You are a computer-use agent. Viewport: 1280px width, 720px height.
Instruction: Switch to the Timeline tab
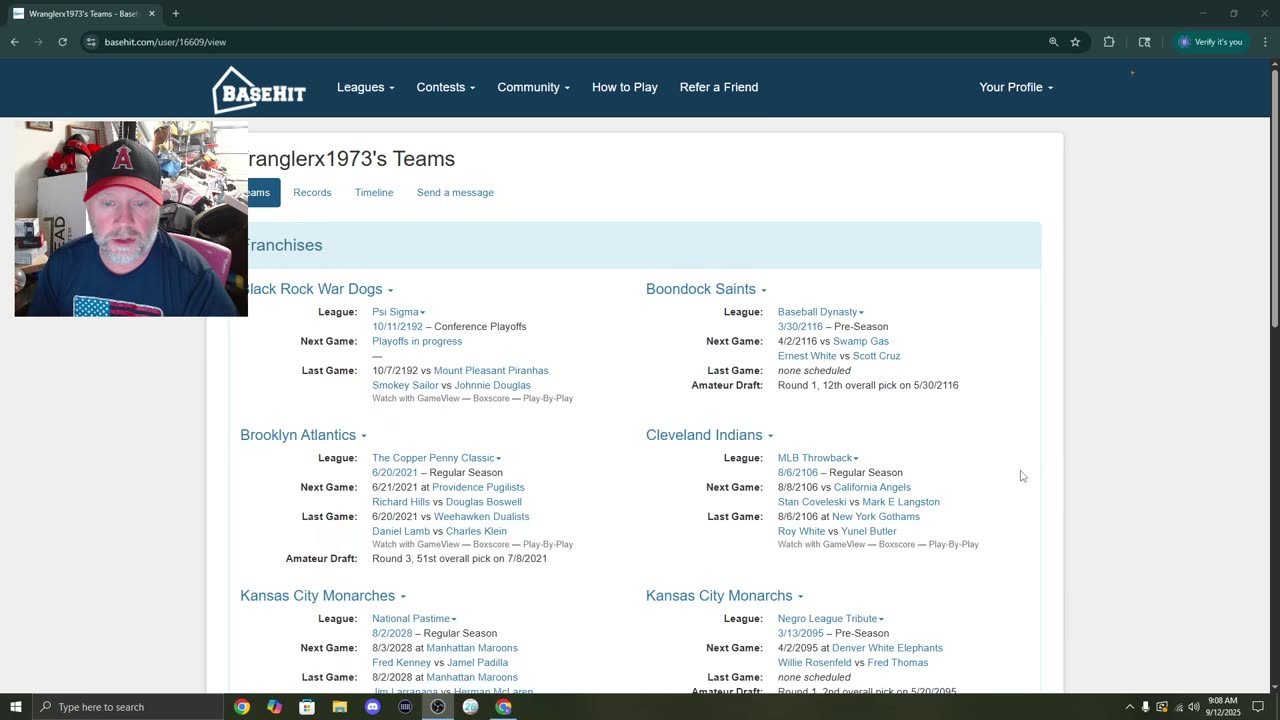pos(374,192)
